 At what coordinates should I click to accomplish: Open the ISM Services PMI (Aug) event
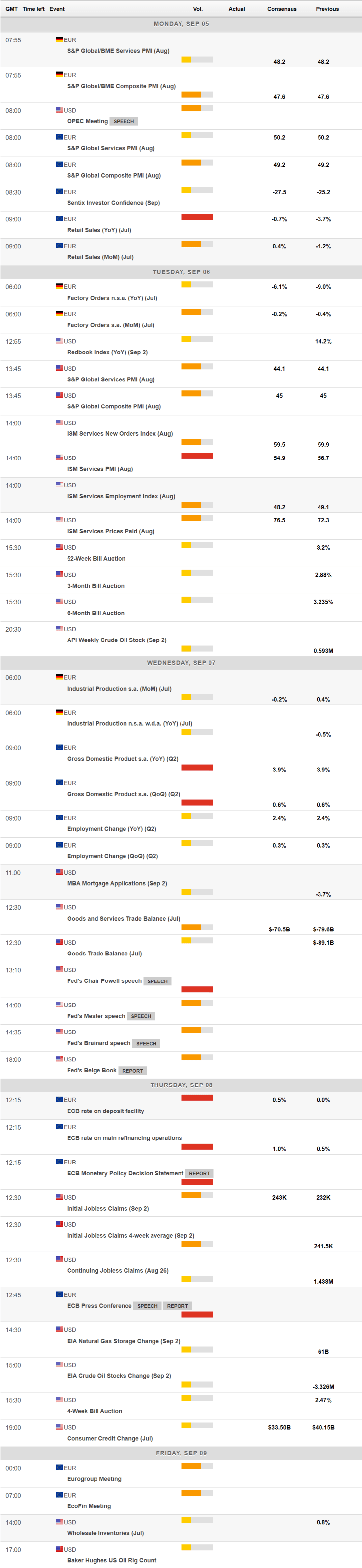click(x=100, y=469)
